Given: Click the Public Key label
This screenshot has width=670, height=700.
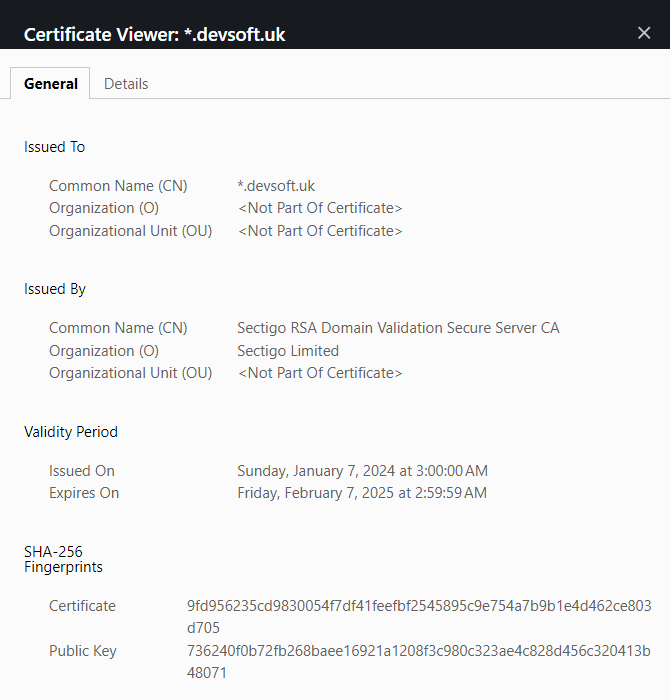Looking at the screenshot, I should coord(83,651).
